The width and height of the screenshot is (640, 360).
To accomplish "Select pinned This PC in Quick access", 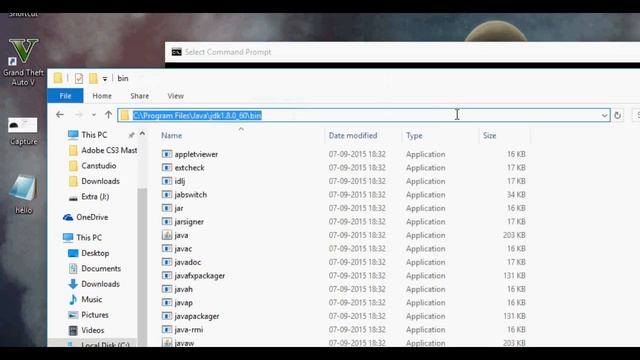I will pos(94,135).
